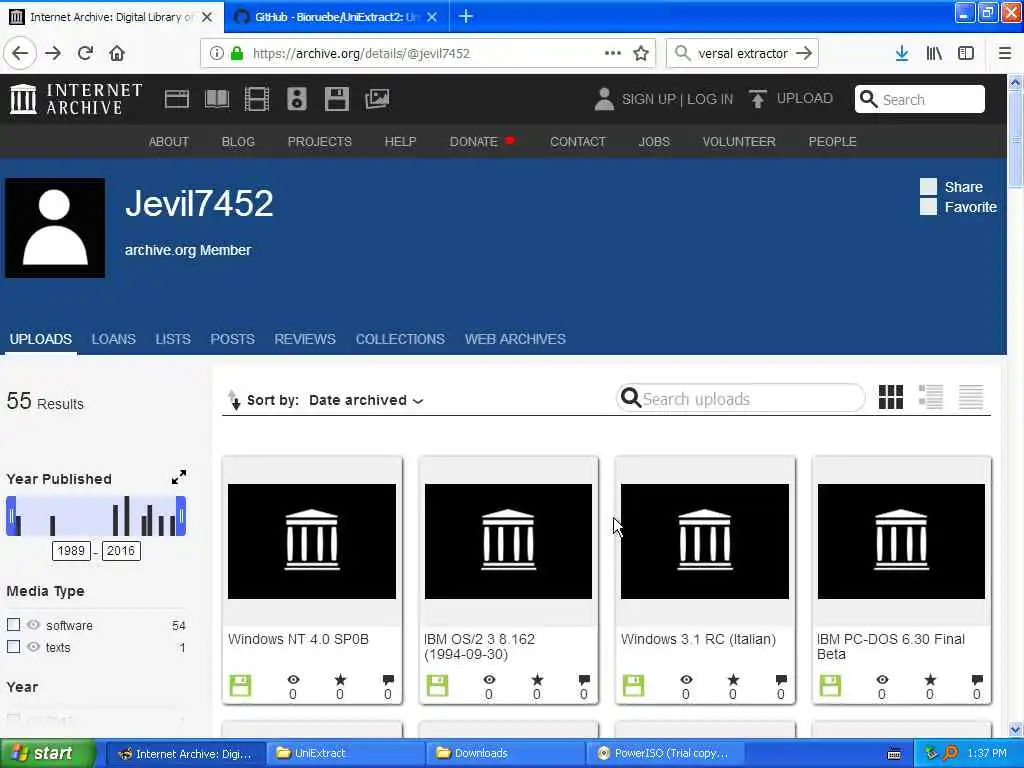
Task: Open the PowerISO taskbar window
Action: coord(665,753)
